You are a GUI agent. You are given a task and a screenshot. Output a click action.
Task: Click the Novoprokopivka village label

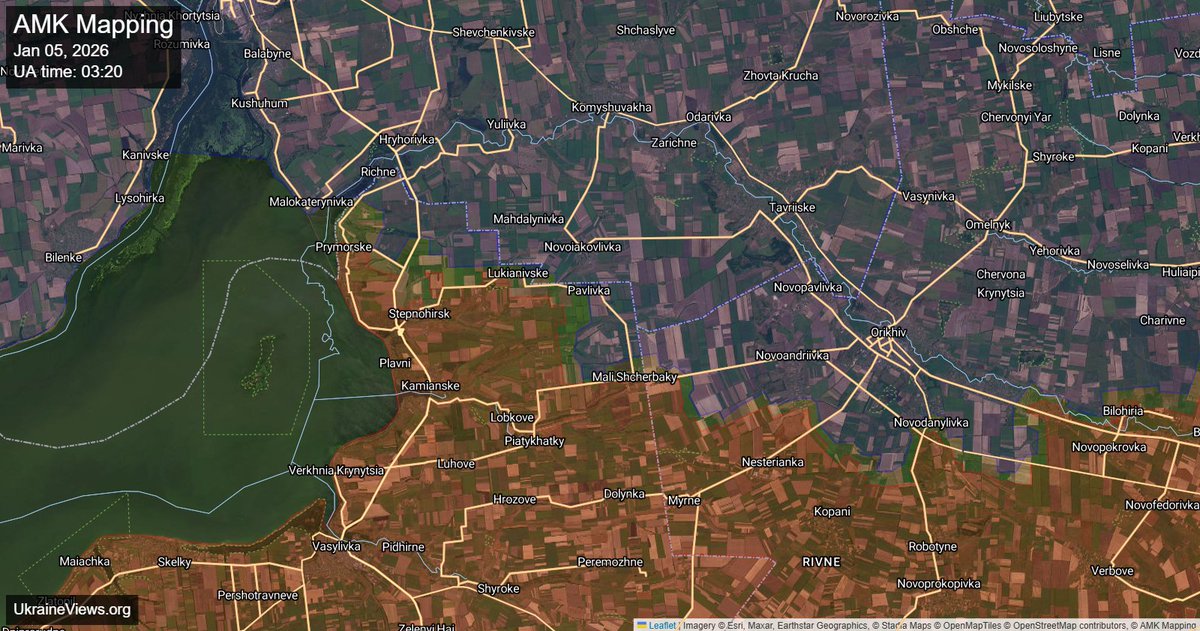click(939, 583)
